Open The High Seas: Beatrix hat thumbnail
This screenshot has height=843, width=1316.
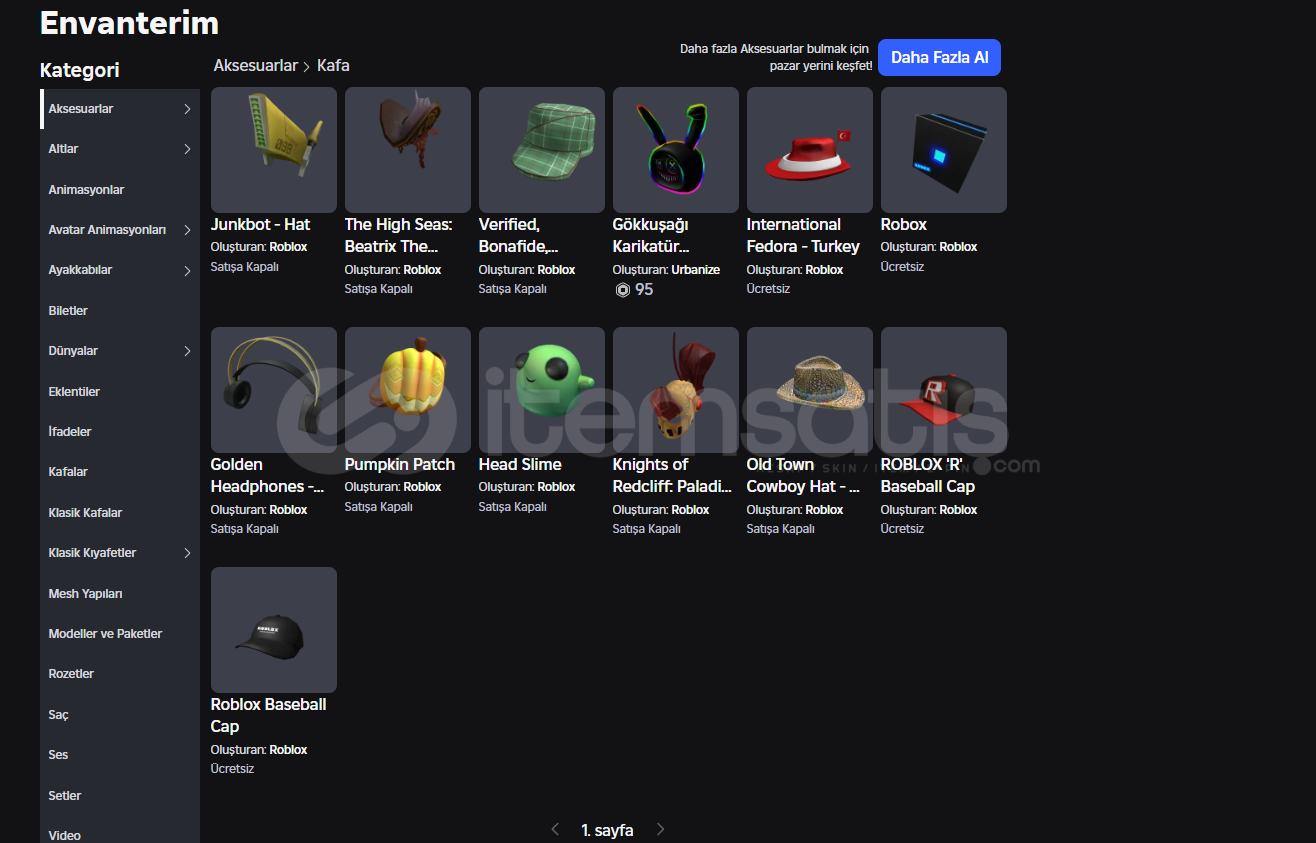pyautogui.click(x=408, y=150)
